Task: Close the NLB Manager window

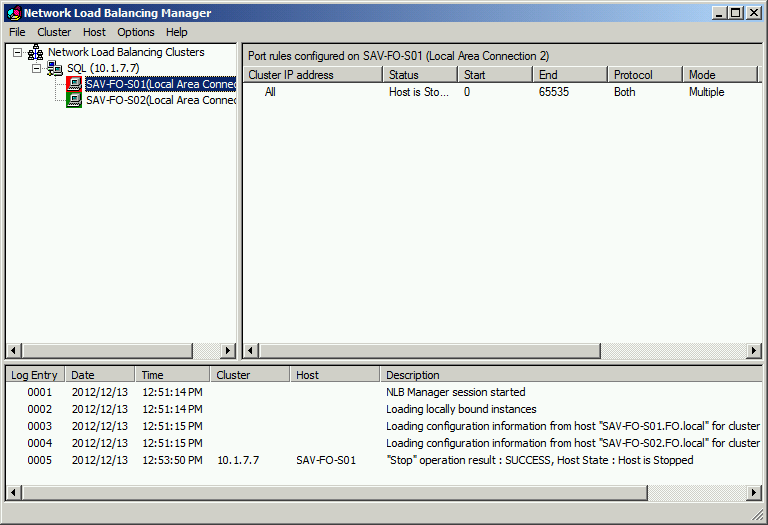Action: pyautogui.click(x=754, y=13)
